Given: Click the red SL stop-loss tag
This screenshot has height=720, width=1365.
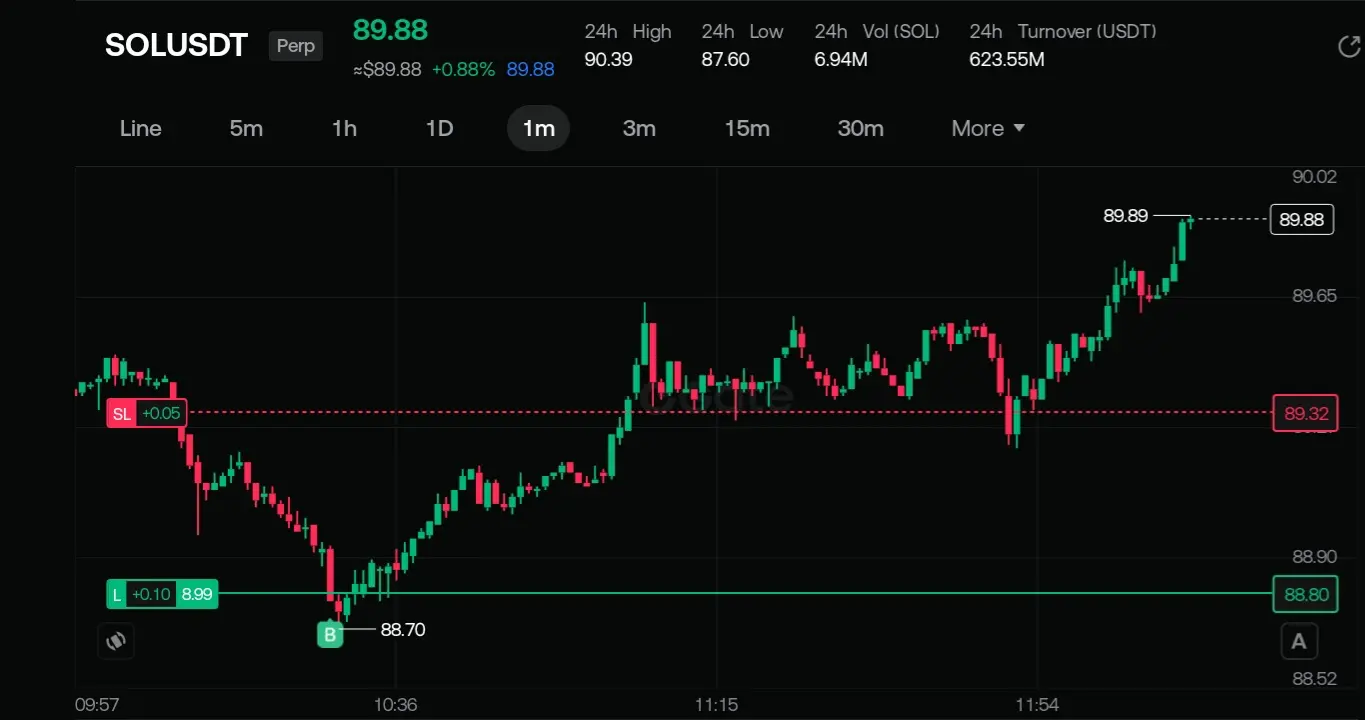Looking at the screenshot, I should [147, 413].
